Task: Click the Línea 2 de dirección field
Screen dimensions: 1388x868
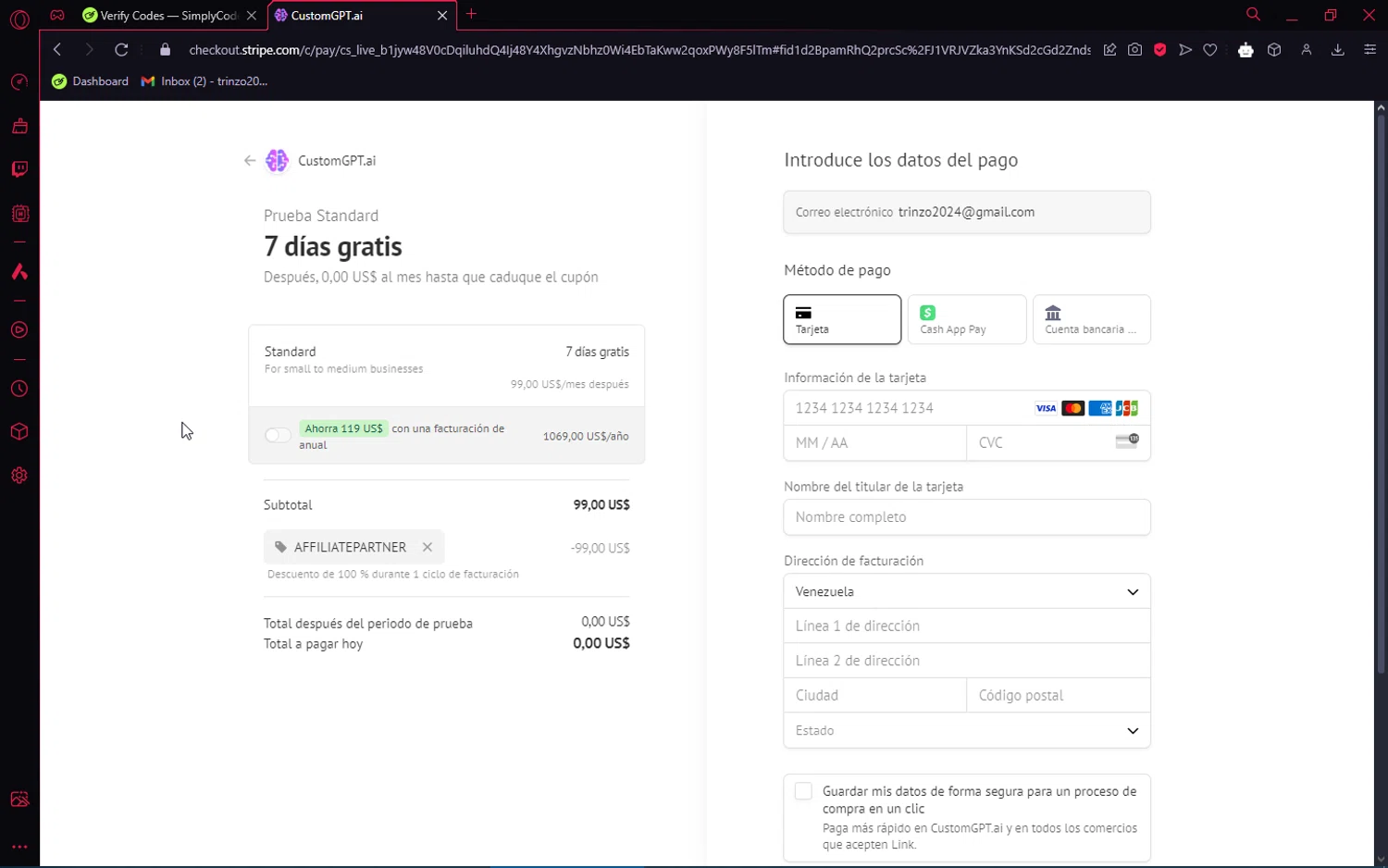Action: click(x=967, y=661)
